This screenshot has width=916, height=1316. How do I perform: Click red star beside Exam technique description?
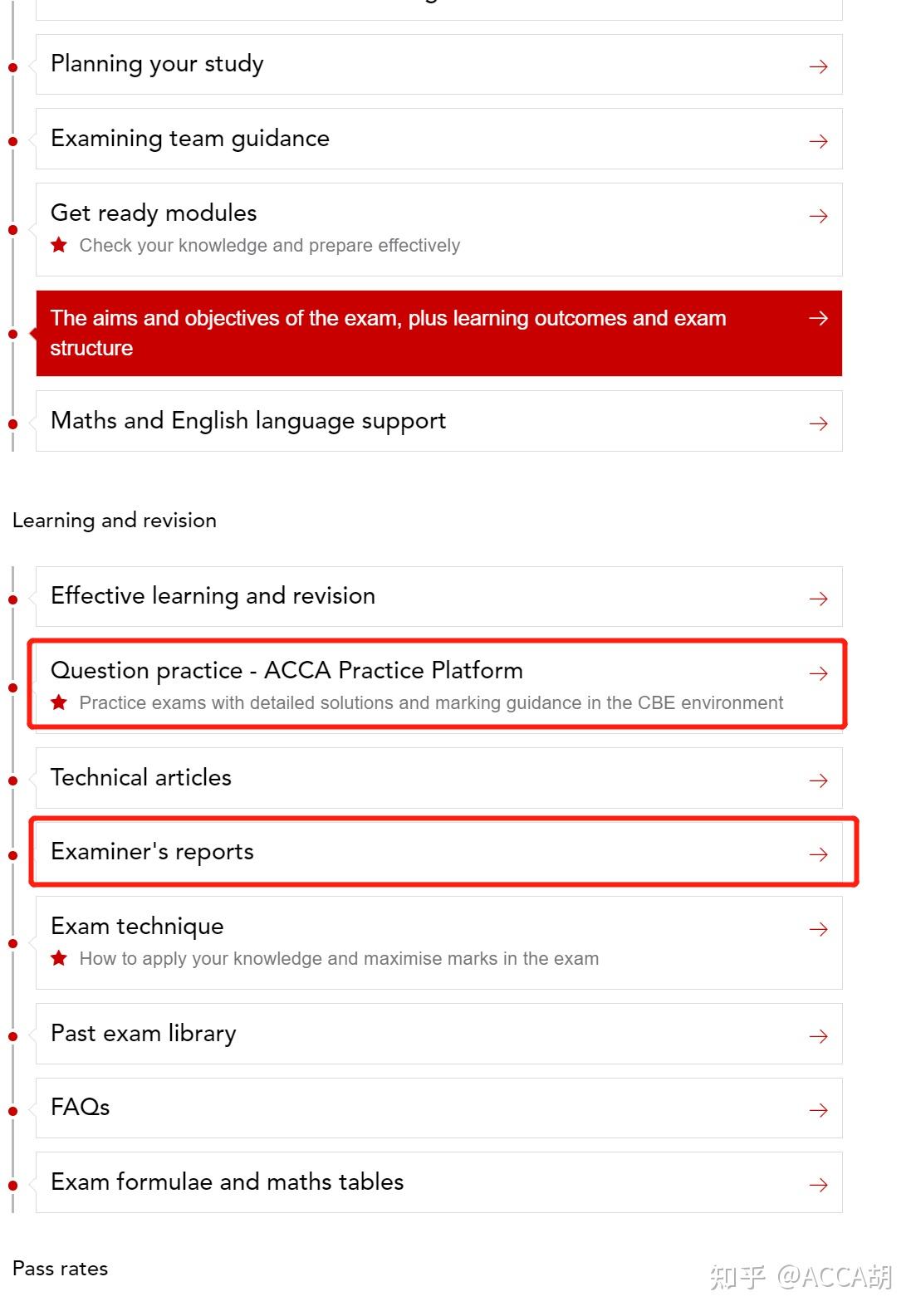[59, 958]
